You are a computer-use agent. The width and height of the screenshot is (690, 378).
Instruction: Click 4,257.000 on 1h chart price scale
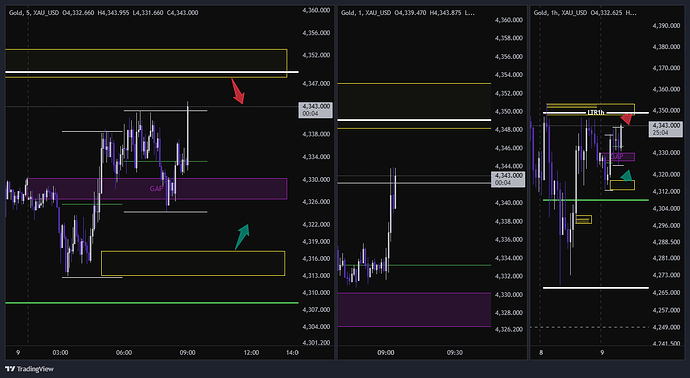[x=667, y=310]
